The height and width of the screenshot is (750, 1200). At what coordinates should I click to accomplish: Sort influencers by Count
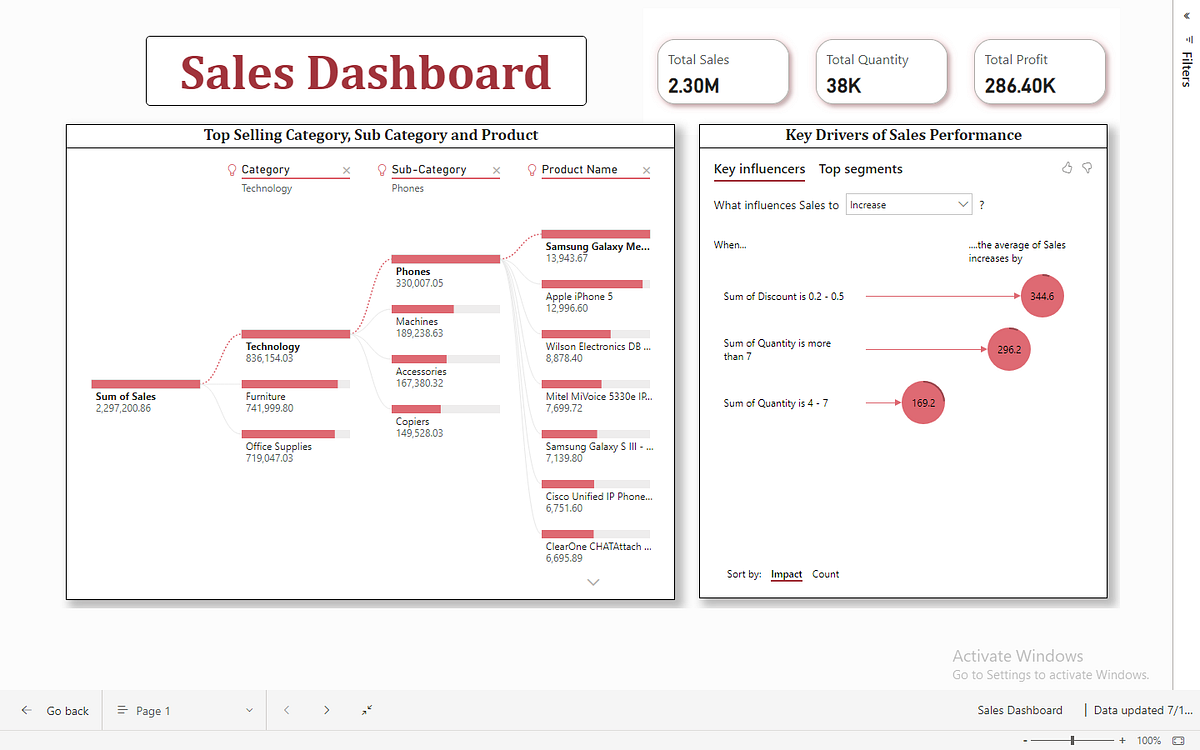tap(825, 574)
